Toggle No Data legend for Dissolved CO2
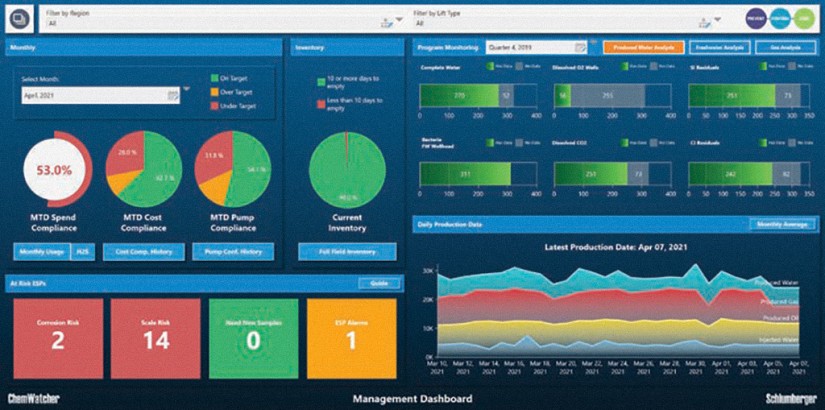 (x=660, y=142)
